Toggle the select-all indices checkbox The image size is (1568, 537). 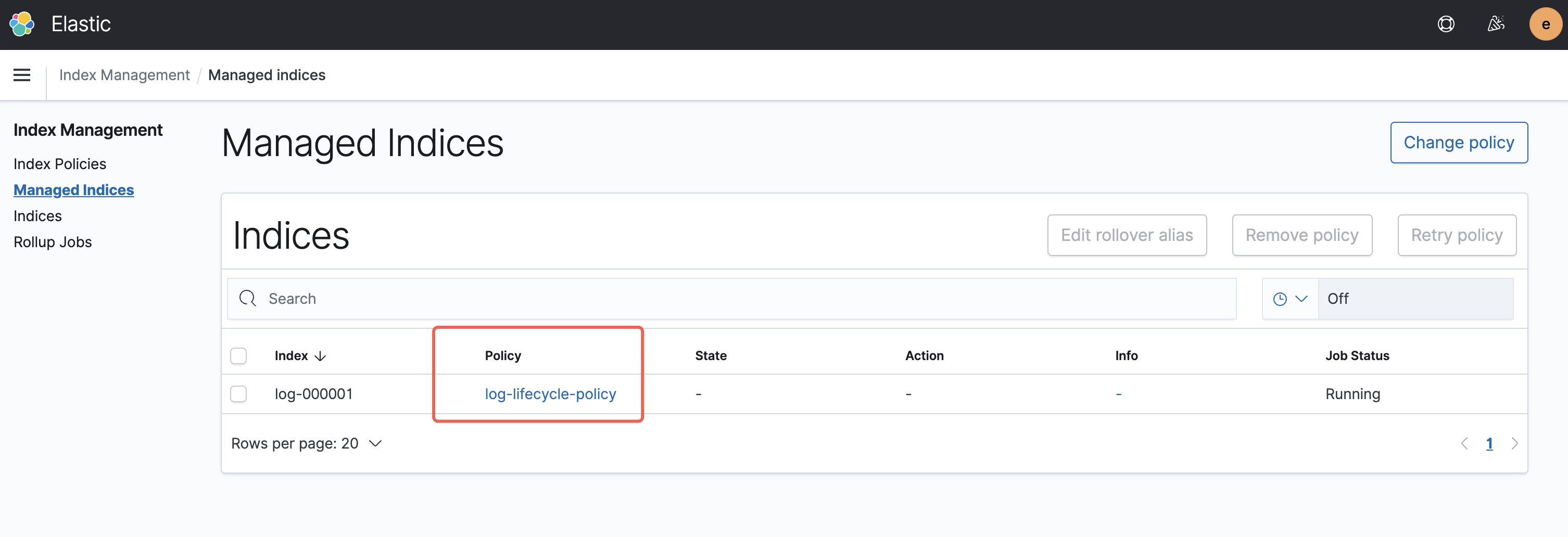(x=238, y=356)
